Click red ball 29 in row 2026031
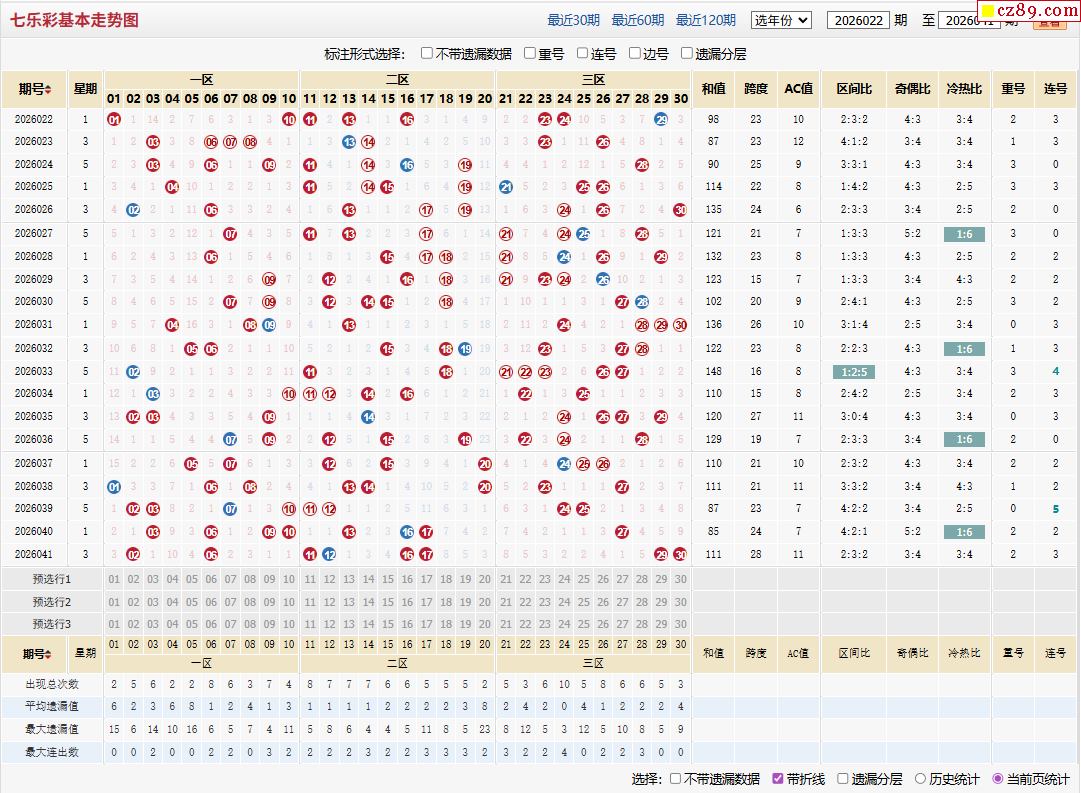Screen dimensions: 1081x793 pos(661,325)
